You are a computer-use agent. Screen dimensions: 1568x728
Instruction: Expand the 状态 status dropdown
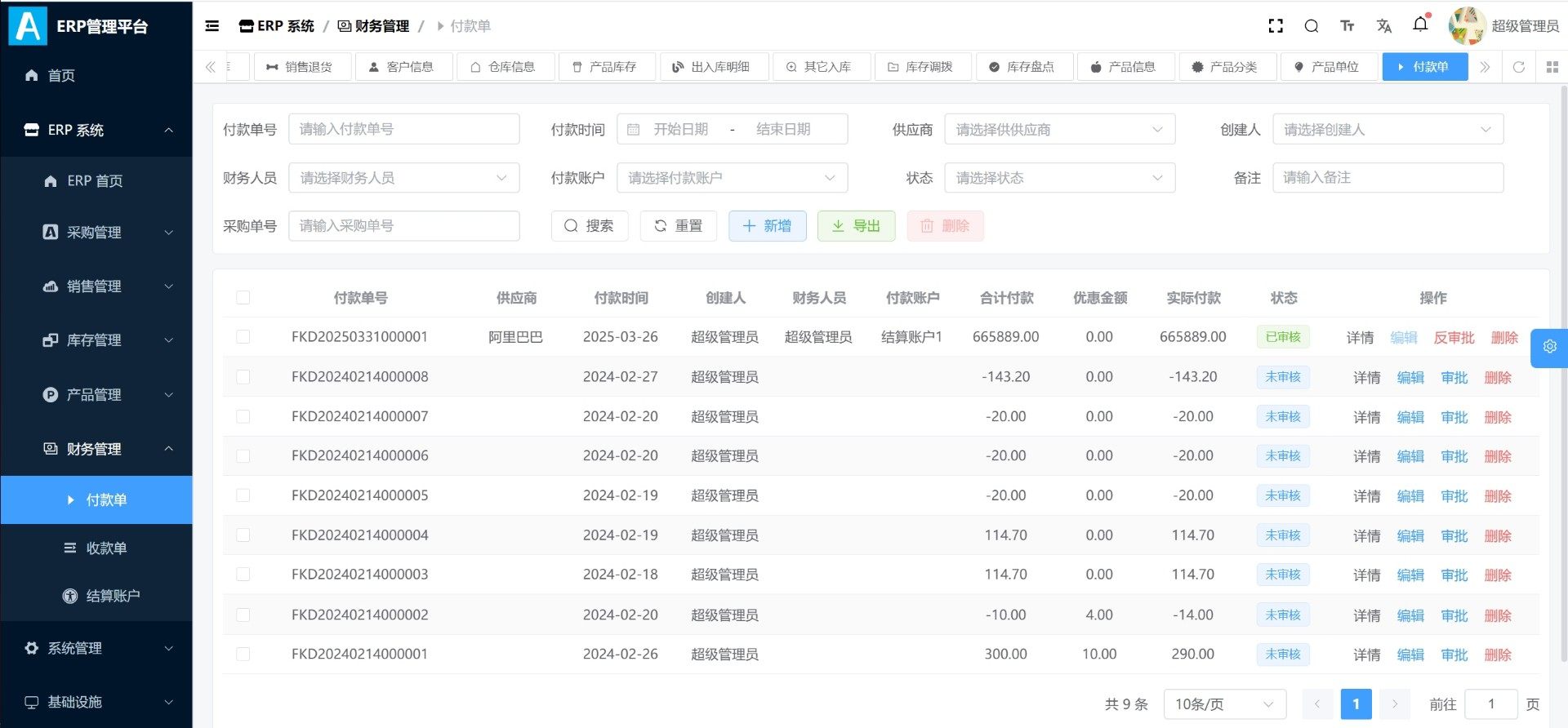pos(1059,178)
